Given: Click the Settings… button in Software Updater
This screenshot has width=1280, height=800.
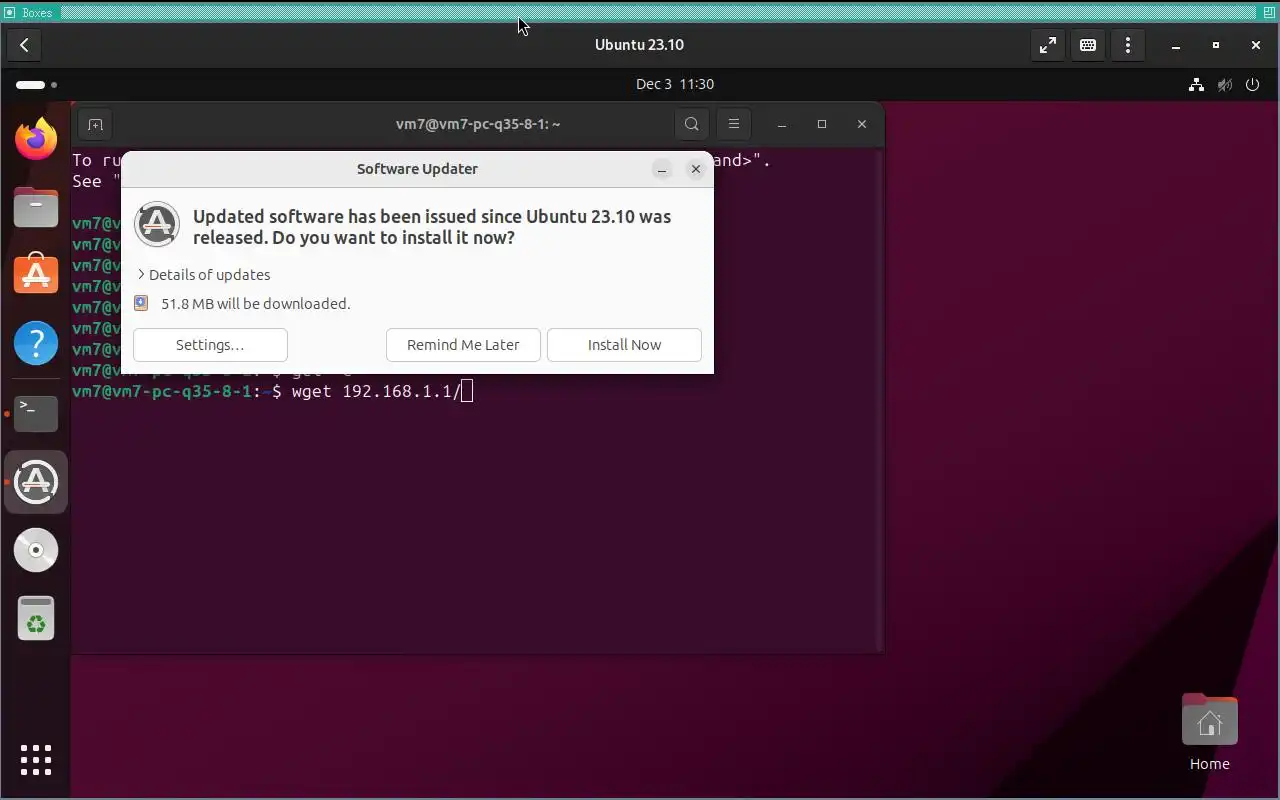Looking at the screenshot, I should coord(210,345).
